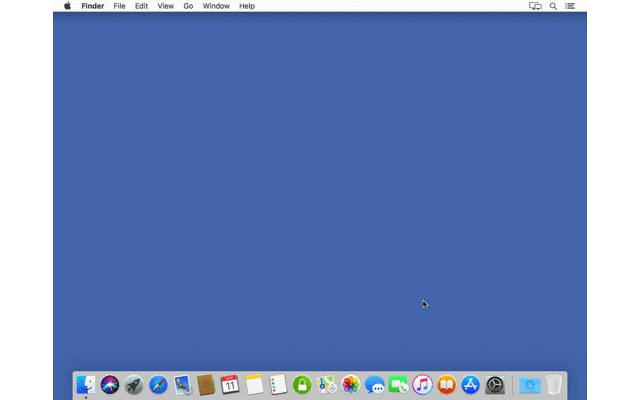The image size is (640, 400).
Task: Open the green padlock app
Action: click(302, 384)
